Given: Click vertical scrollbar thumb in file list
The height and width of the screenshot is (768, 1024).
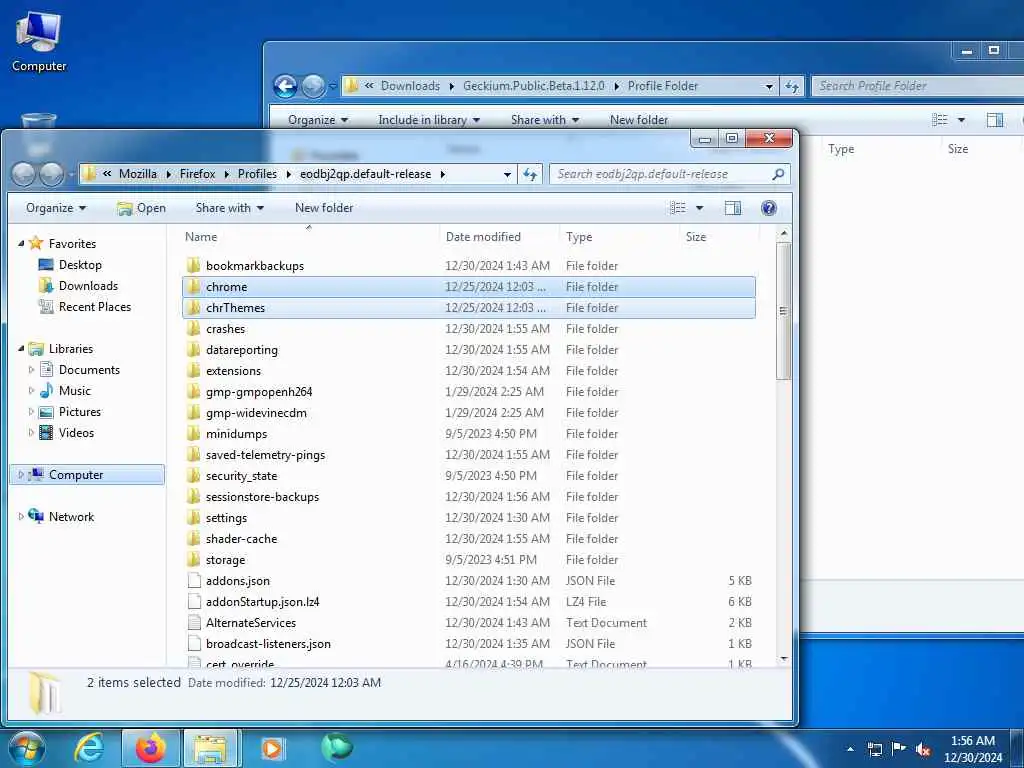Looking at the screenshot, I should point(783,311).
